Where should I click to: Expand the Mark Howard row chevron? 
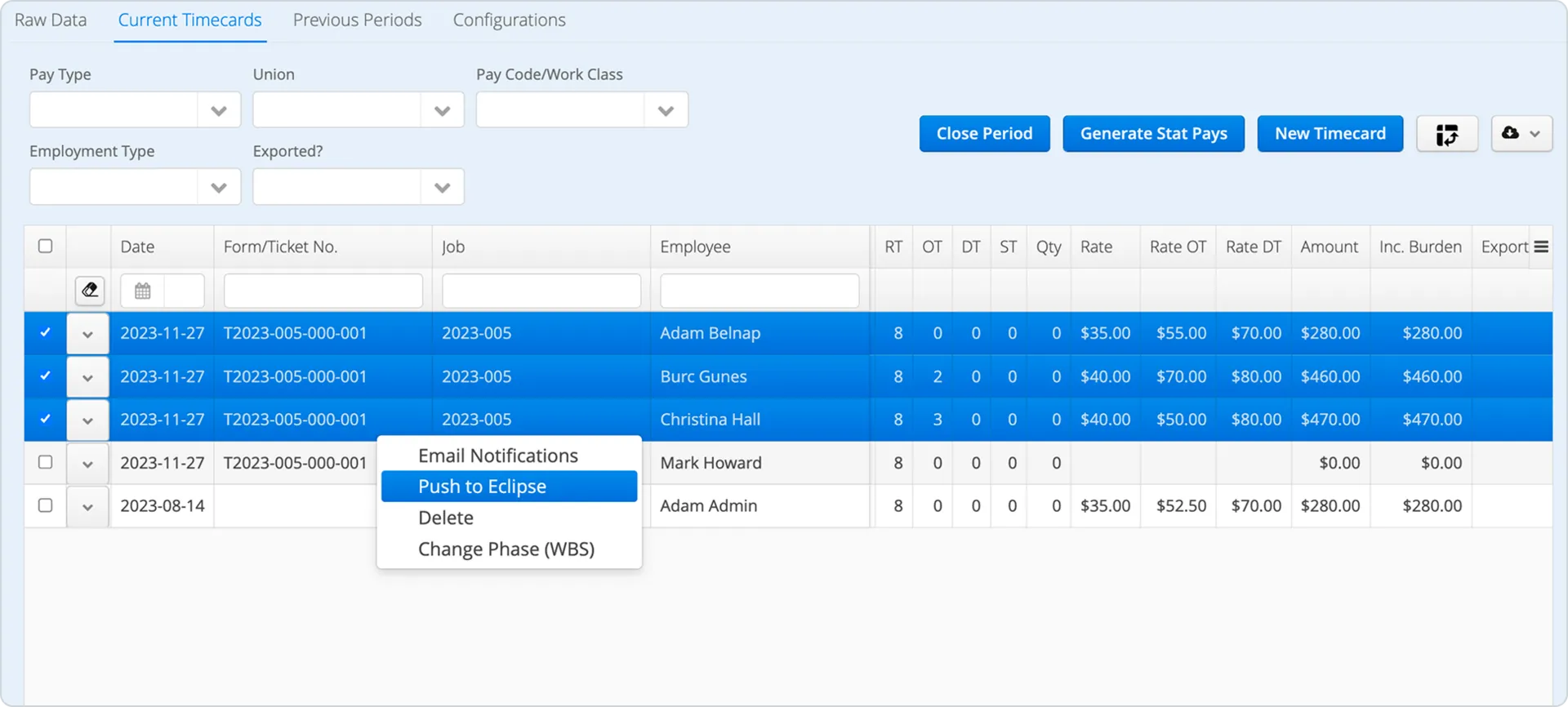(x=87, y=464)
